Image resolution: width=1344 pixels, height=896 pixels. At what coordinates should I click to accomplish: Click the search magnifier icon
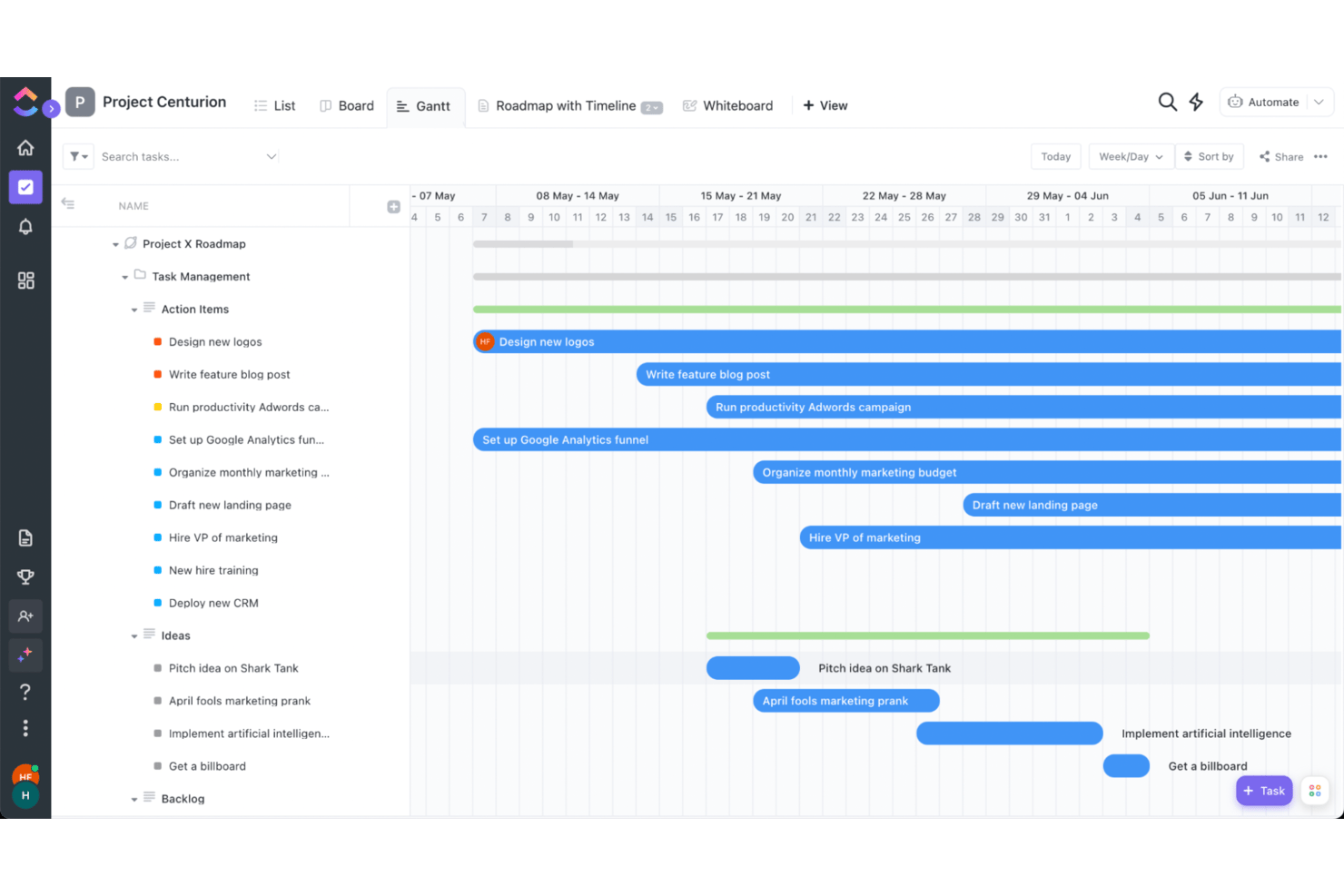[x=1168, y=102]
